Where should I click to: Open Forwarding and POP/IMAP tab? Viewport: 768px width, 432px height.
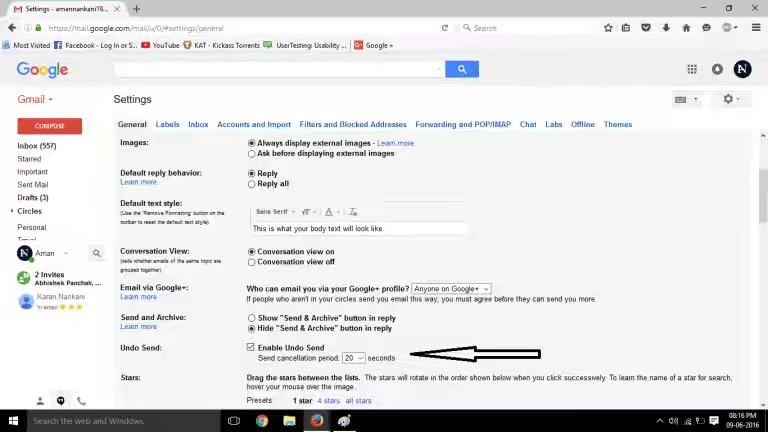pos(463,124)
